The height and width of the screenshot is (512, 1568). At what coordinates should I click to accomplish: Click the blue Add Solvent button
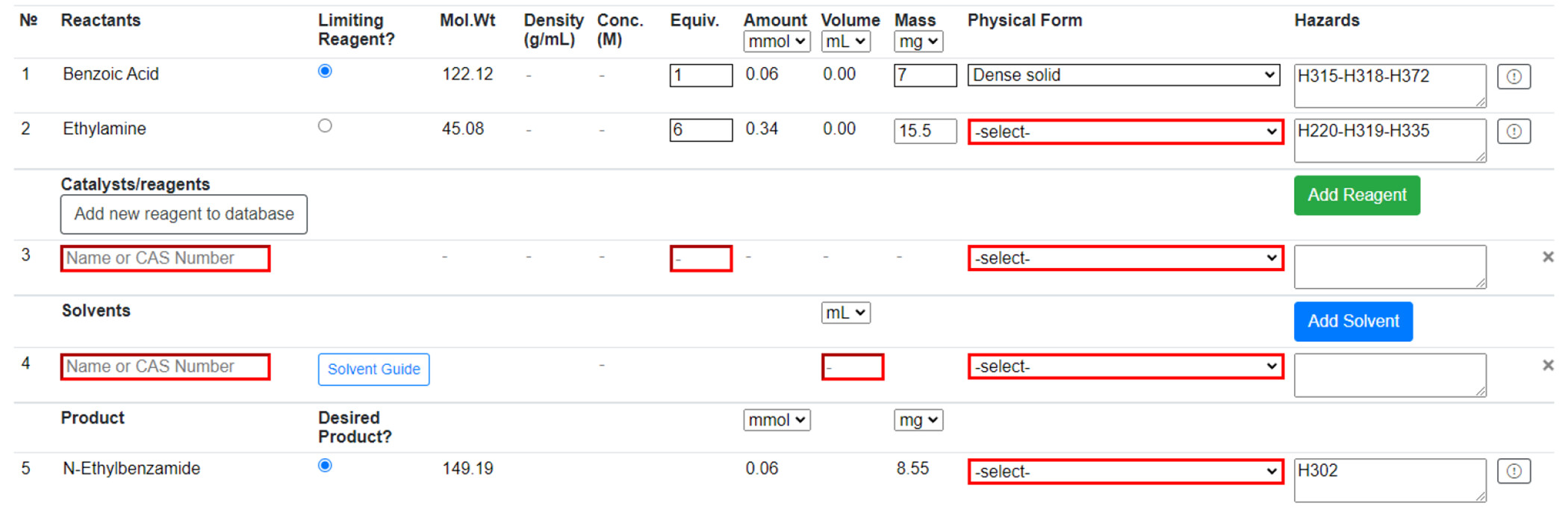[1353, 322]
